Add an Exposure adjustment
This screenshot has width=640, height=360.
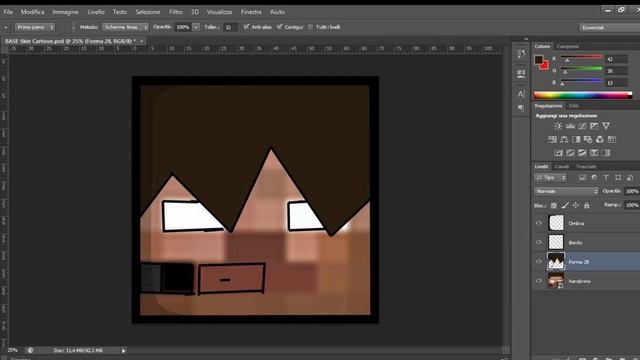click(x=594, y=126)
